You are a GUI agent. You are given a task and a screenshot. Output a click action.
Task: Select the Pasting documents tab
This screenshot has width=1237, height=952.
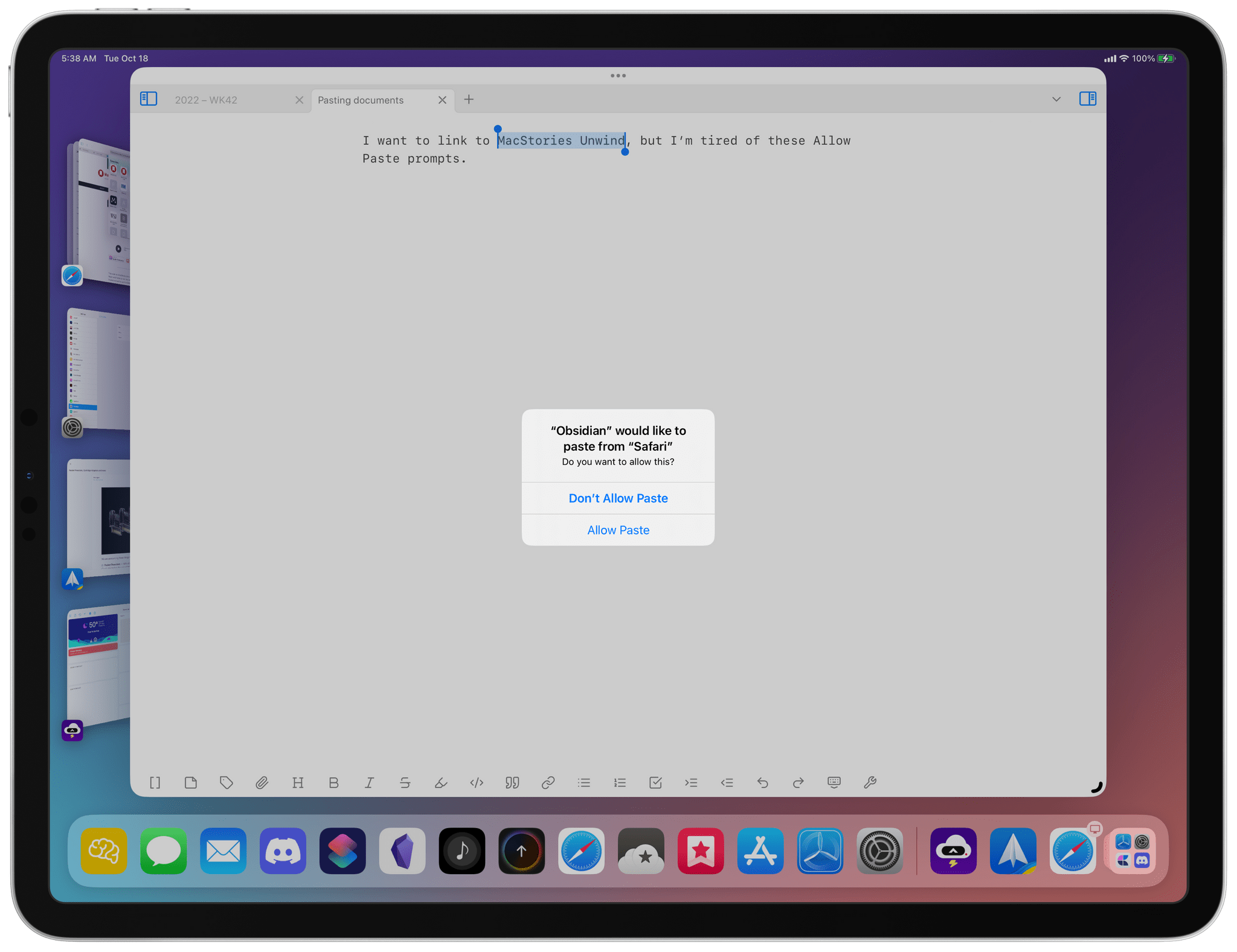click(361, 100)
